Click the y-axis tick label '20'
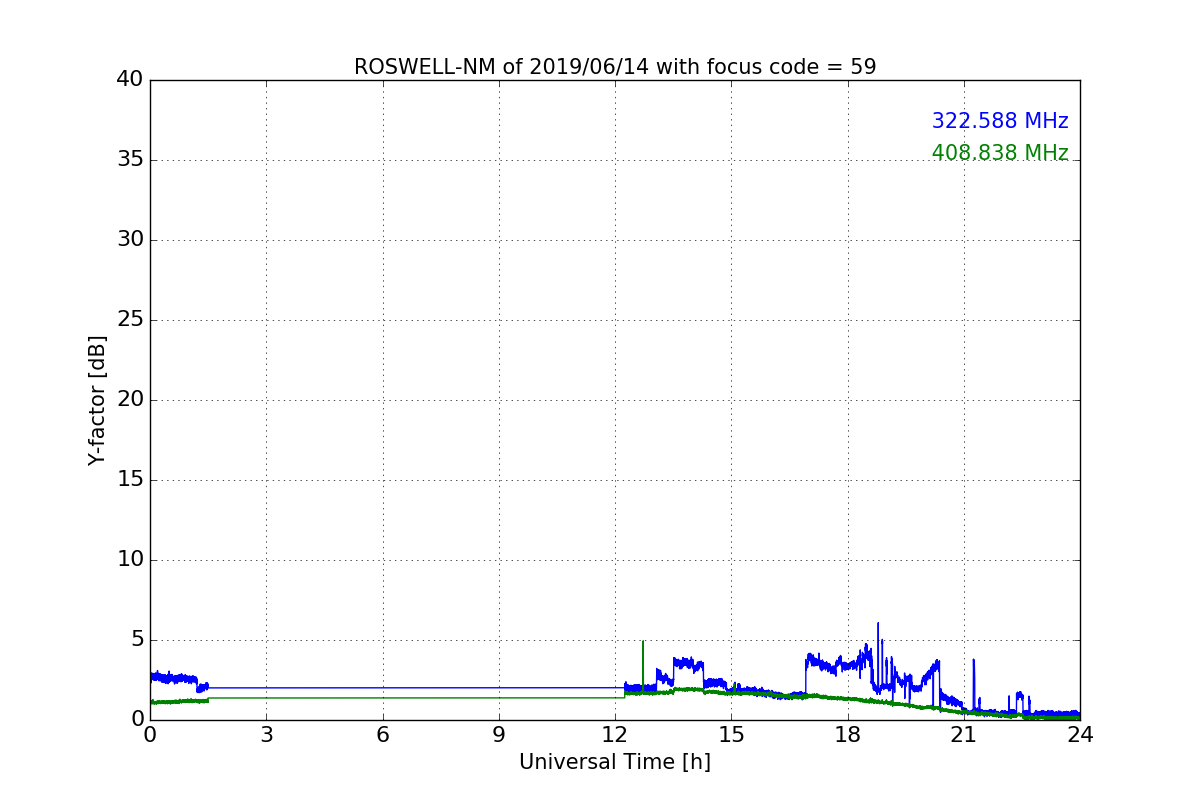The image size is (1200, 800). coord(130,400)
